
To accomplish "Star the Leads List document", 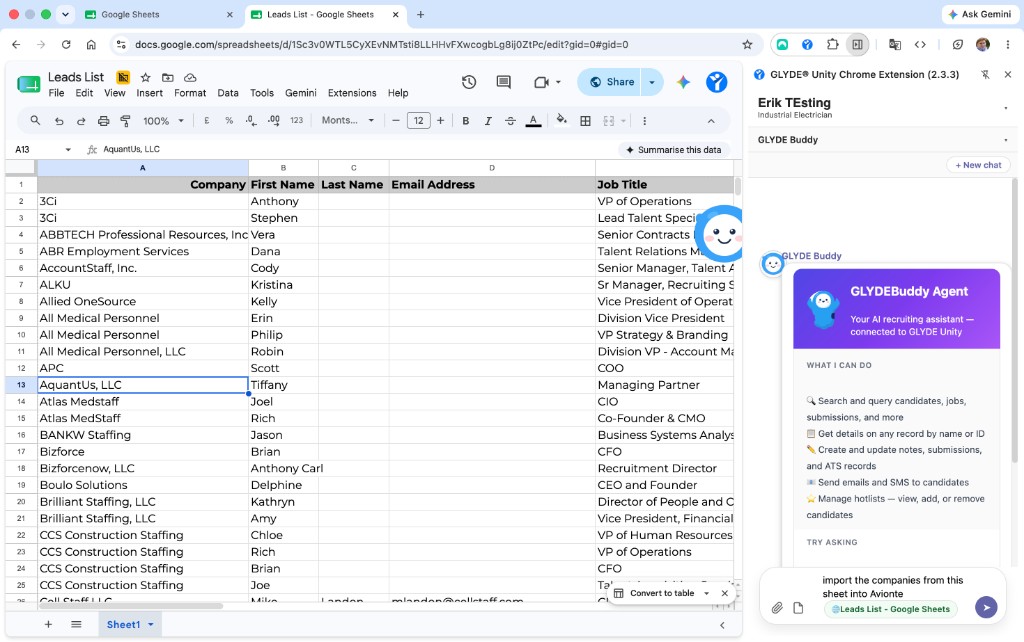I will (x=146, y=77).
